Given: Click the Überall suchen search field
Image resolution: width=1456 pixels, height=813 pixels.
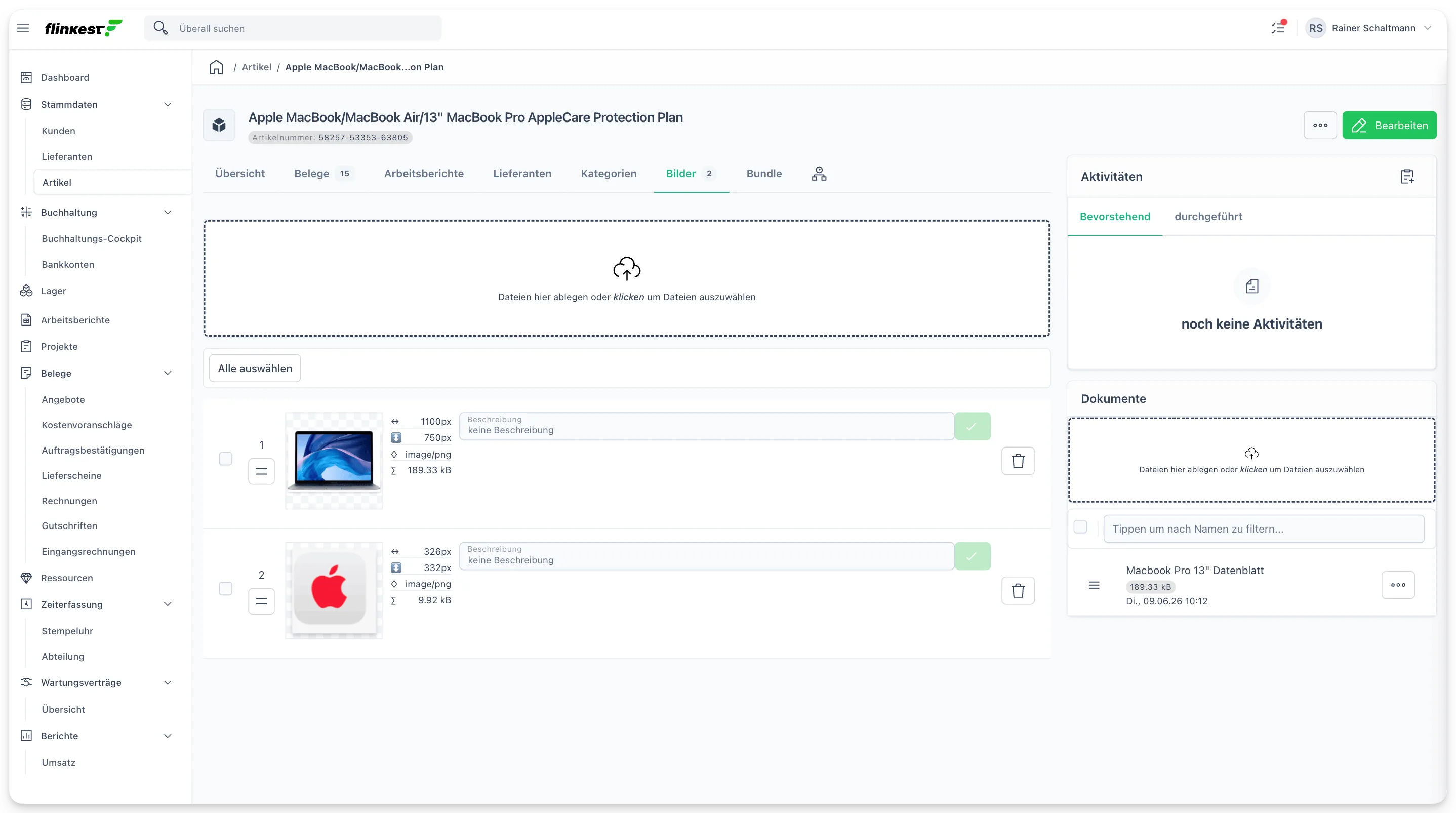Looking at the screenshot, I should click(x=293, y=28).
